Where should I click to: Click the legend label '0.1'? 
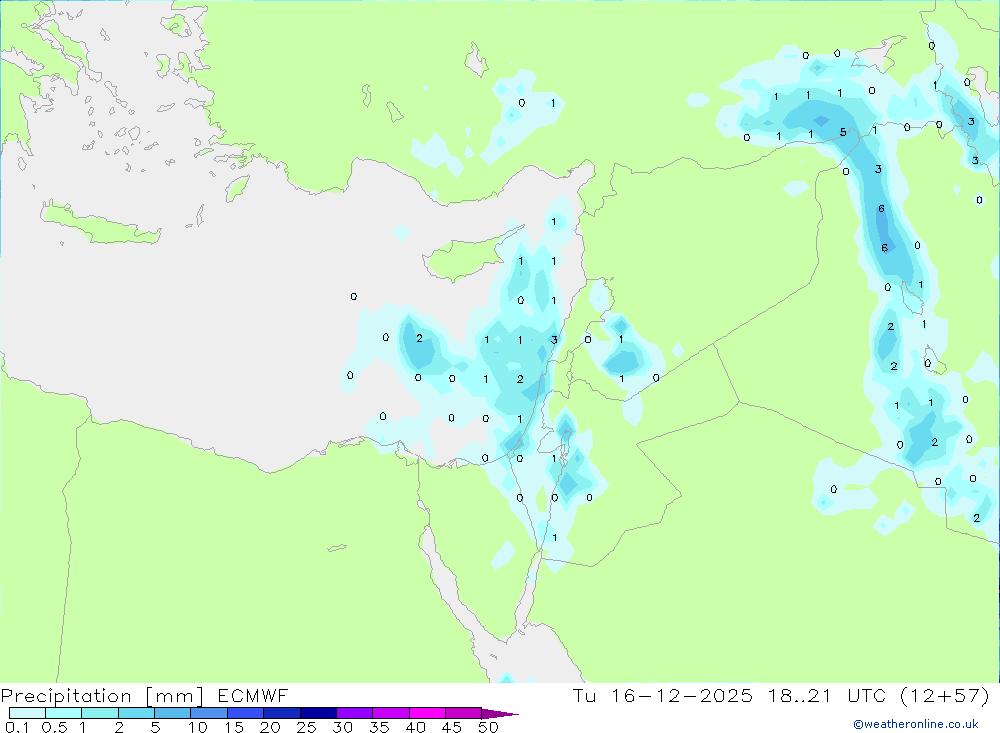(x=17, y=727)
